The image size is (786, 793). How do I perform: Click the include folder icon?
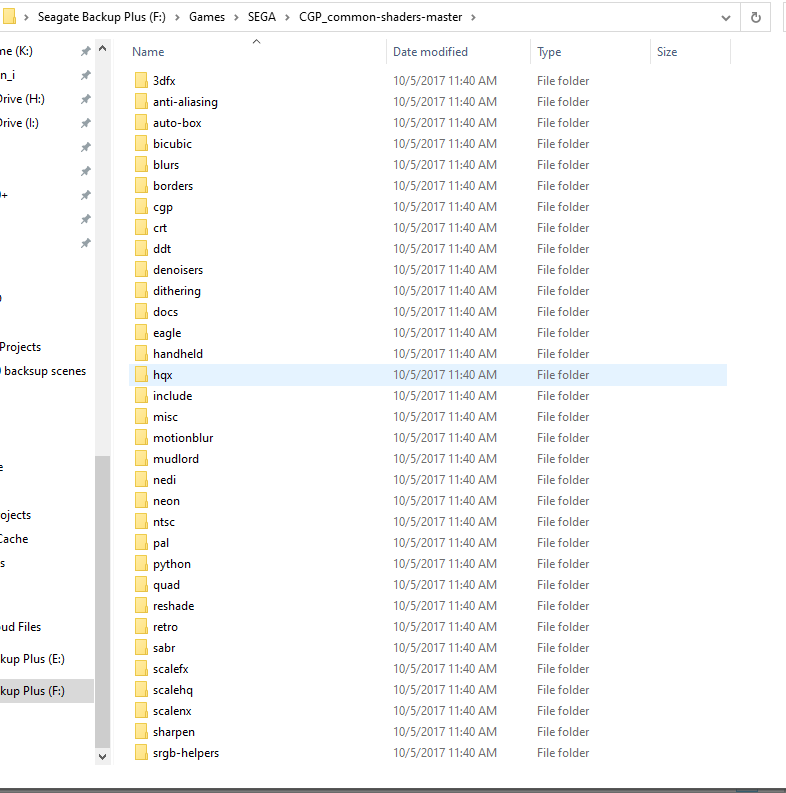(x=141, y=395)
